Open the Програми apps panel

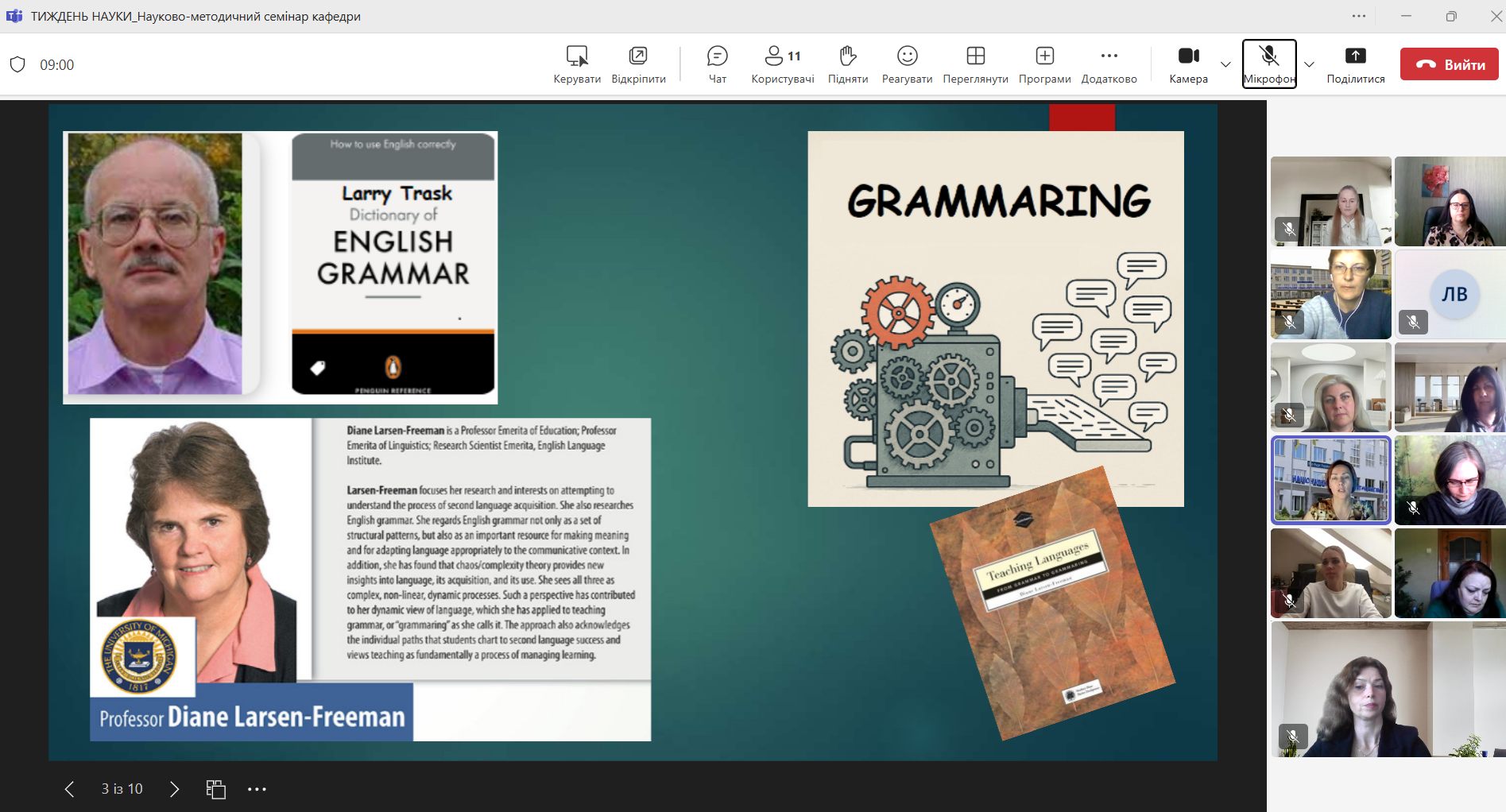(1044, 64)
